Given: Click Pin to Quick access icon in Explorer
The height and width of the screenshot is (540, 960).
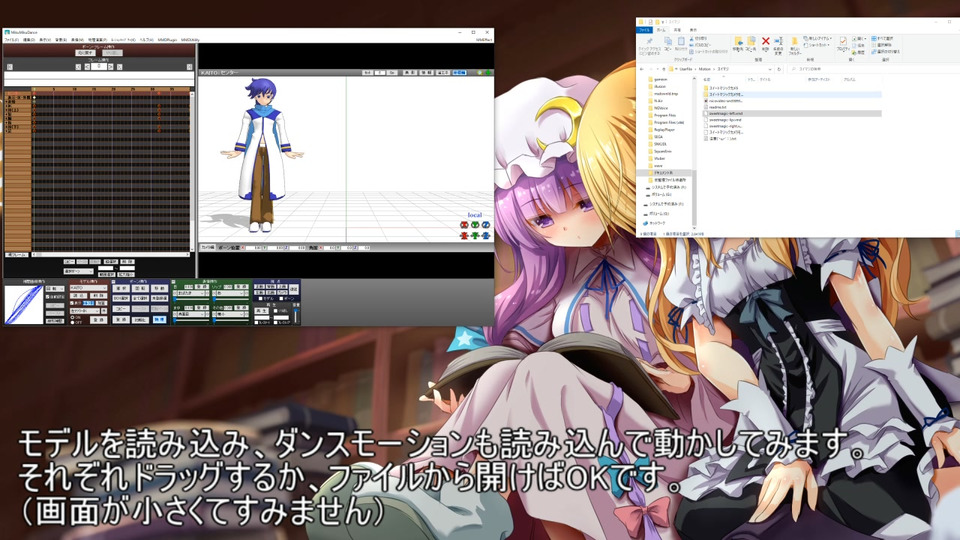Looking at the screenshot, I should point(650,42).
